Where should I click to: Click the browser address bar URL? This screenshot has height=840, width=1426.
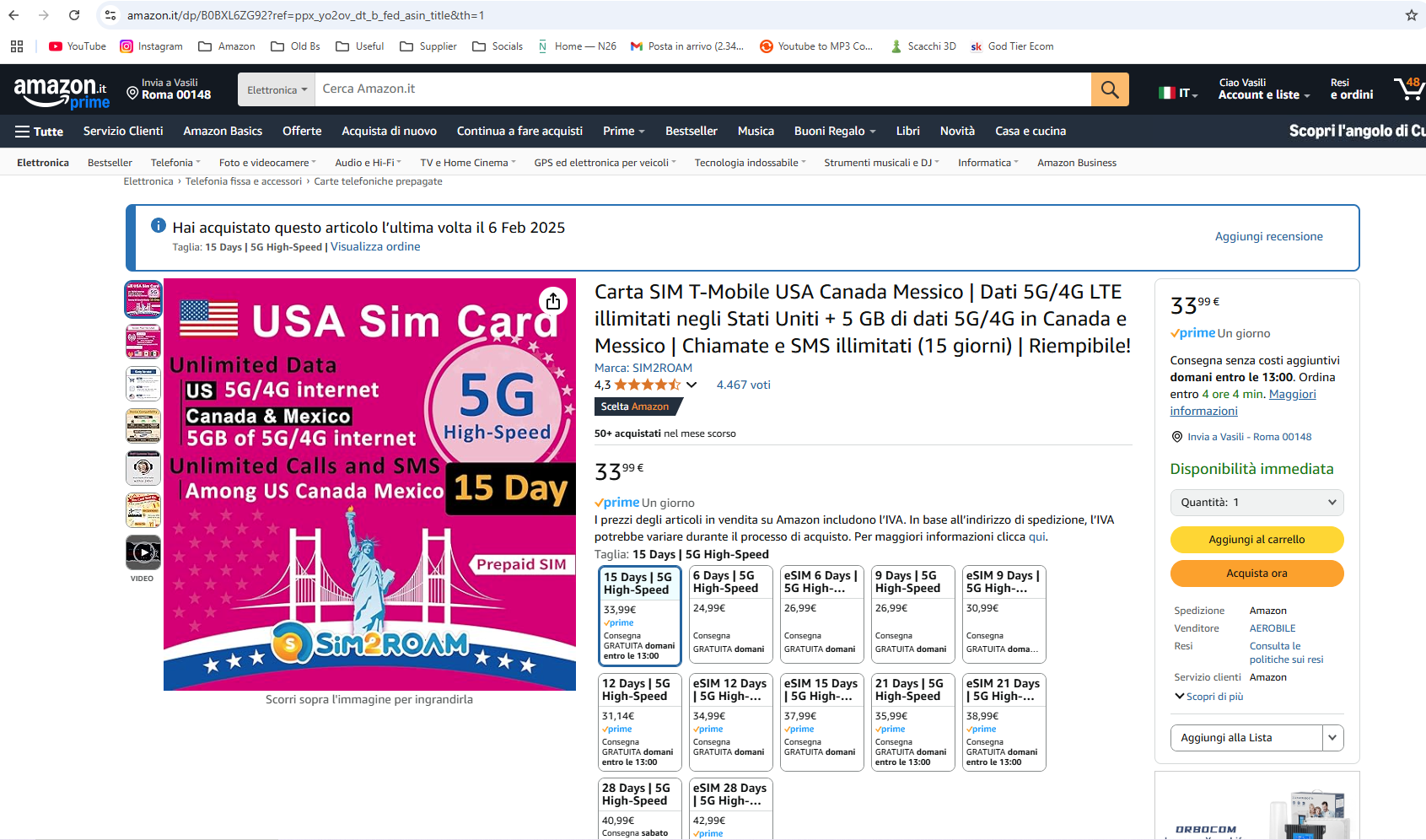[x=305, y=15]
